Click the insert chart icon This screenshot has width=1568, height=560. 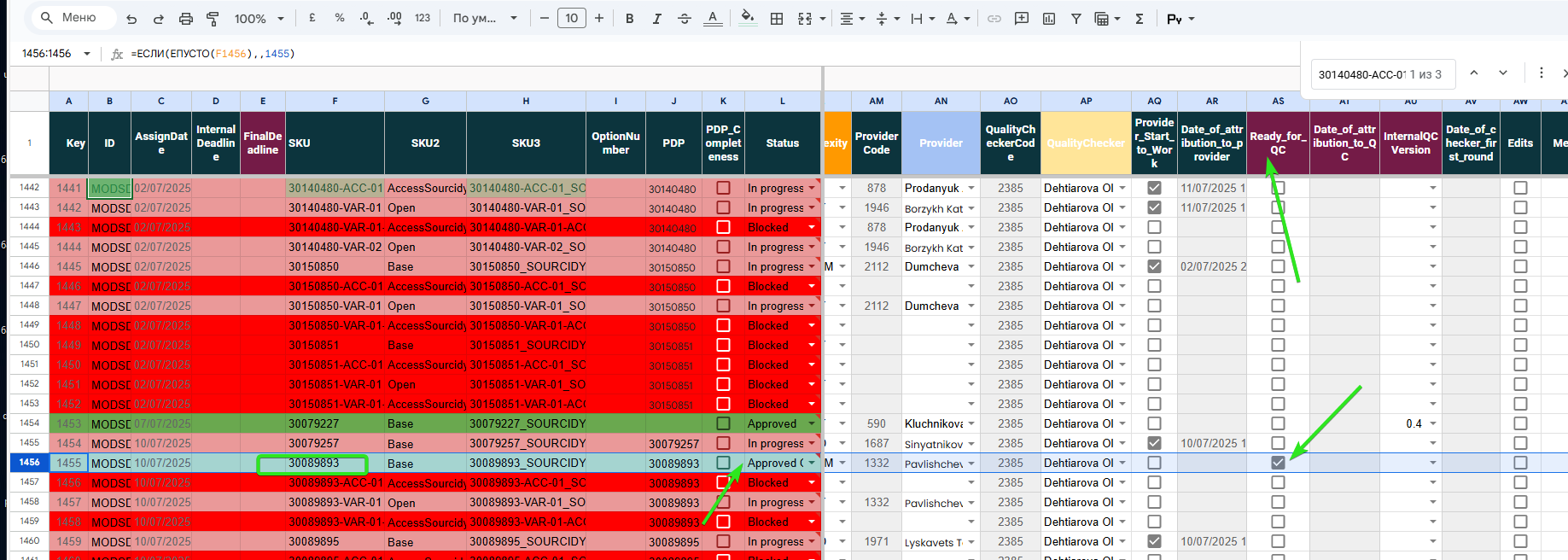point(1049,18)
